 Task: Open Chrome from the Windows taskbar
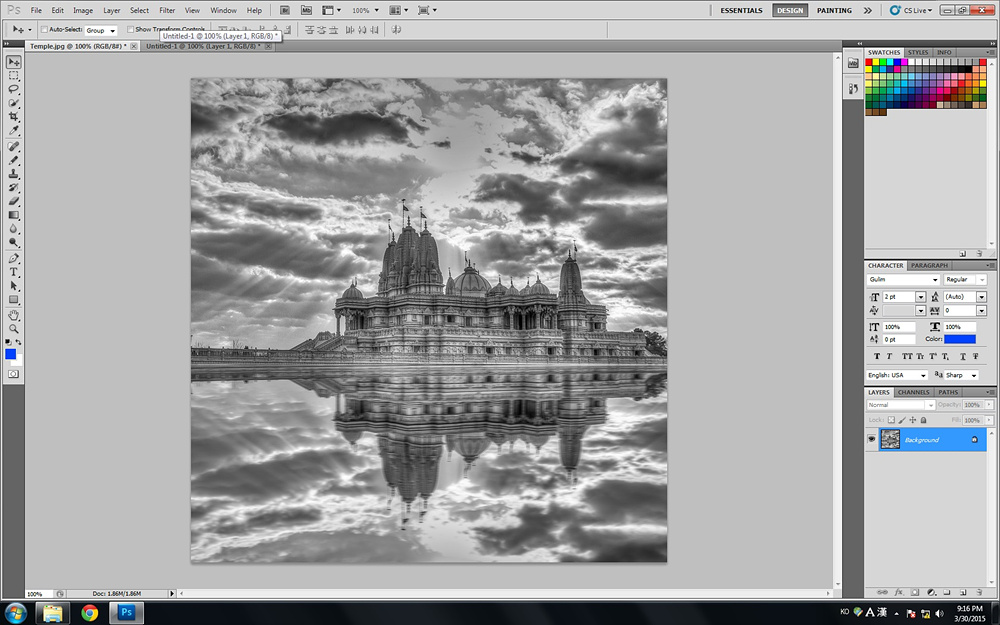click(x=90, y=612)
